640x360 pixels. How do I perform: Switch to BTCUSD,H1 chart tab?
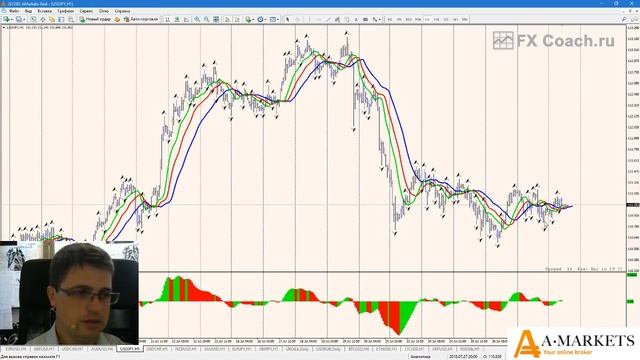(x=358, y=349)
